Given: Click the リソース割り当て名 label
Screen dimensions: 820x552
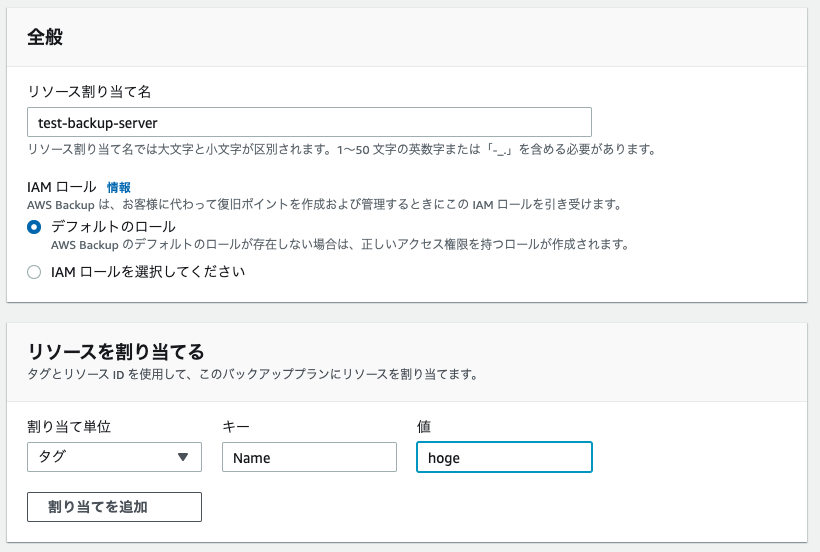Looking at the screenshot, I should (x=89, y=92).
